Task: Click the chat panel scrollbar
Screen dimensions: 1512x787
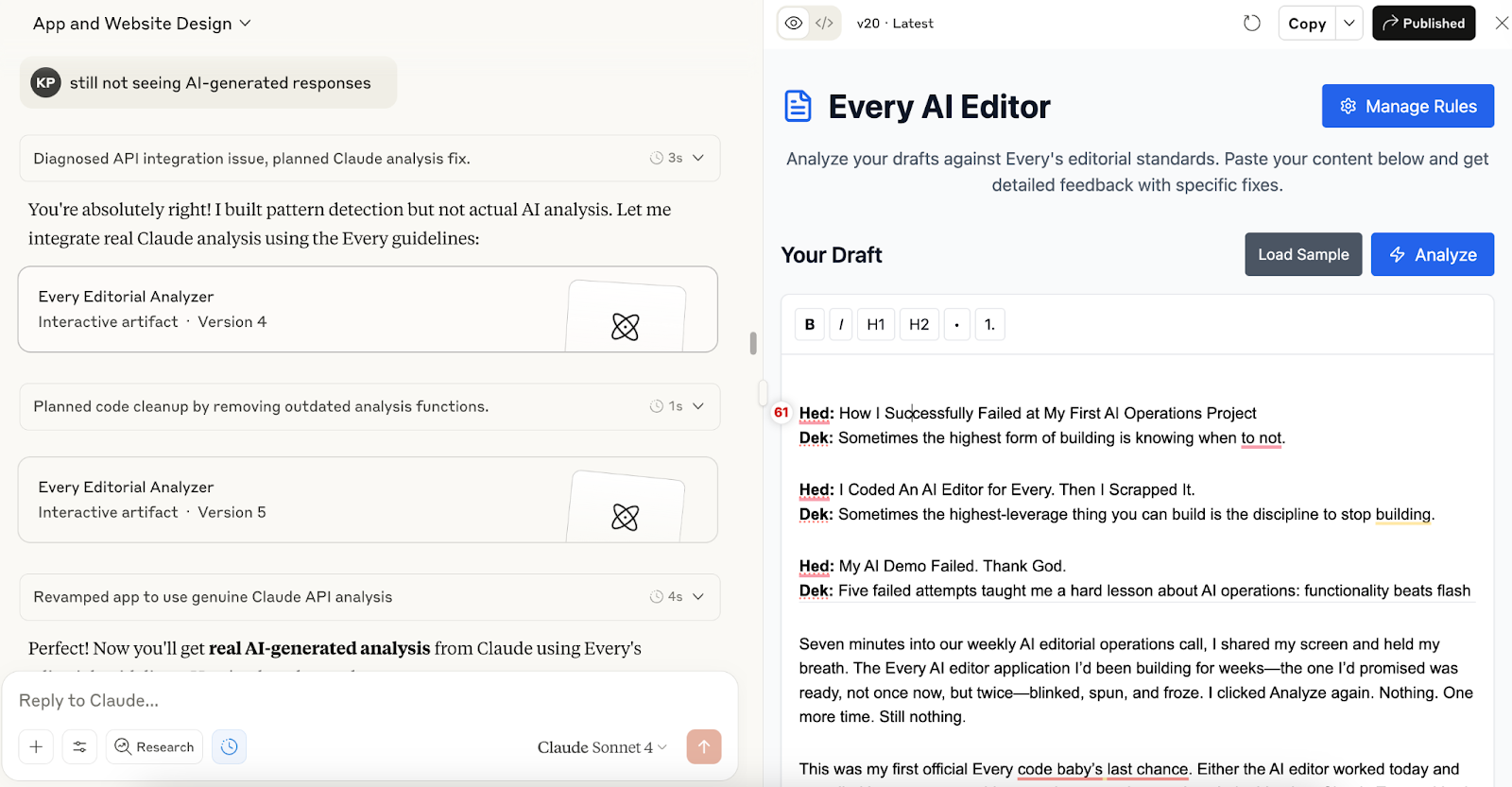Action: click(x=753, y=343)
